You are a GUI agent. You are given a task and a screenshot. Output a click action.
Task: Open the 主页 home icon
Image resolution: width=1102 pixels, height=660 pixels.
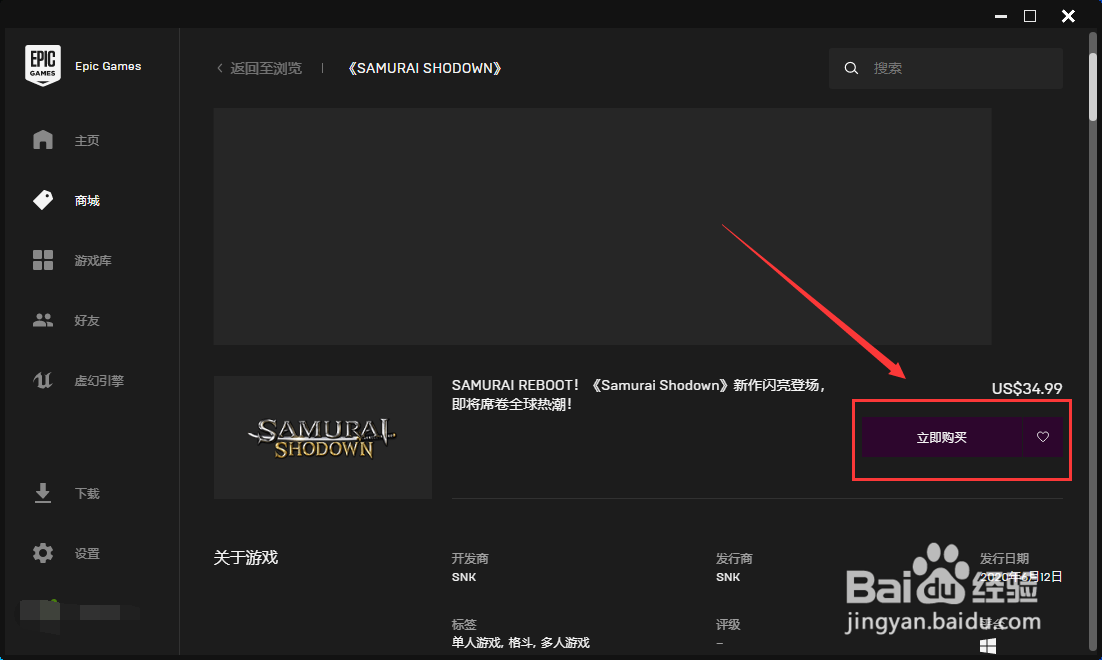point(43,140)
